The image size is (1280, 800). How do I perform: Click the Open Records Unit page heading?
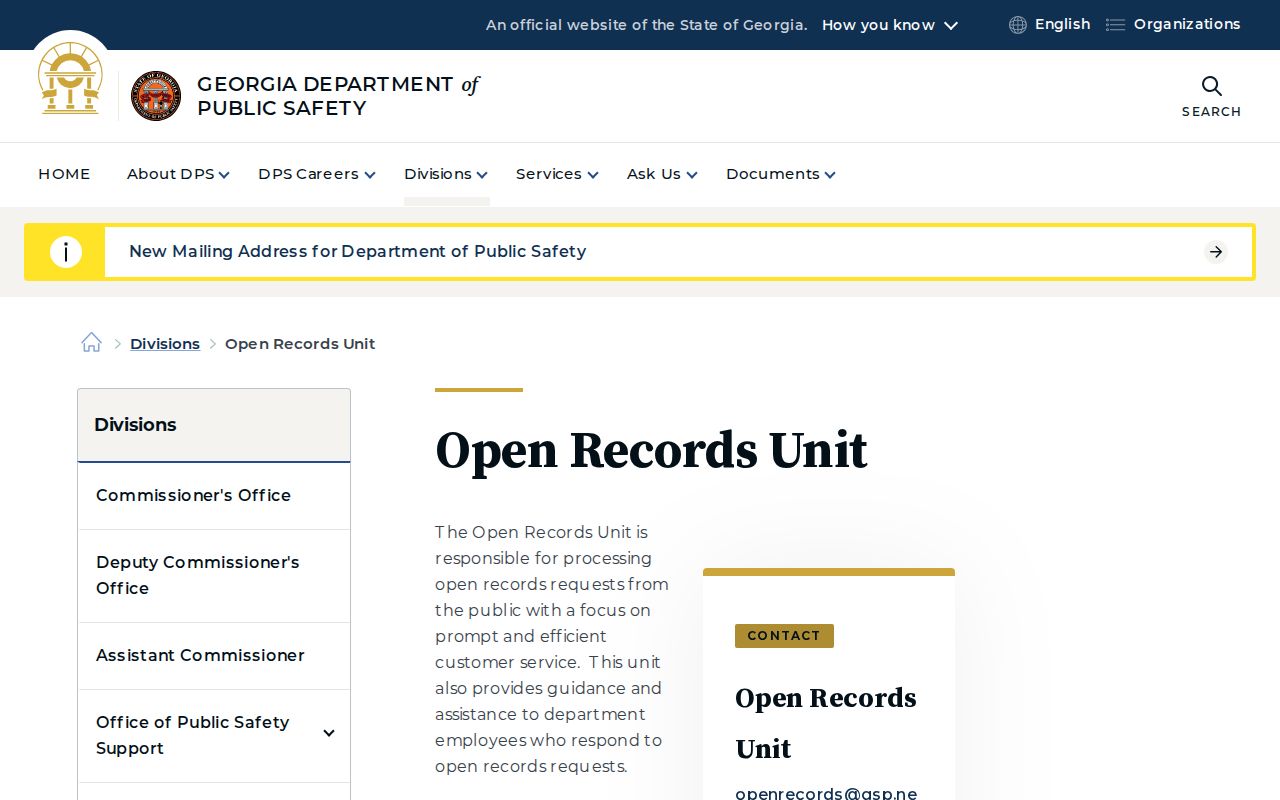pos(651,450)
